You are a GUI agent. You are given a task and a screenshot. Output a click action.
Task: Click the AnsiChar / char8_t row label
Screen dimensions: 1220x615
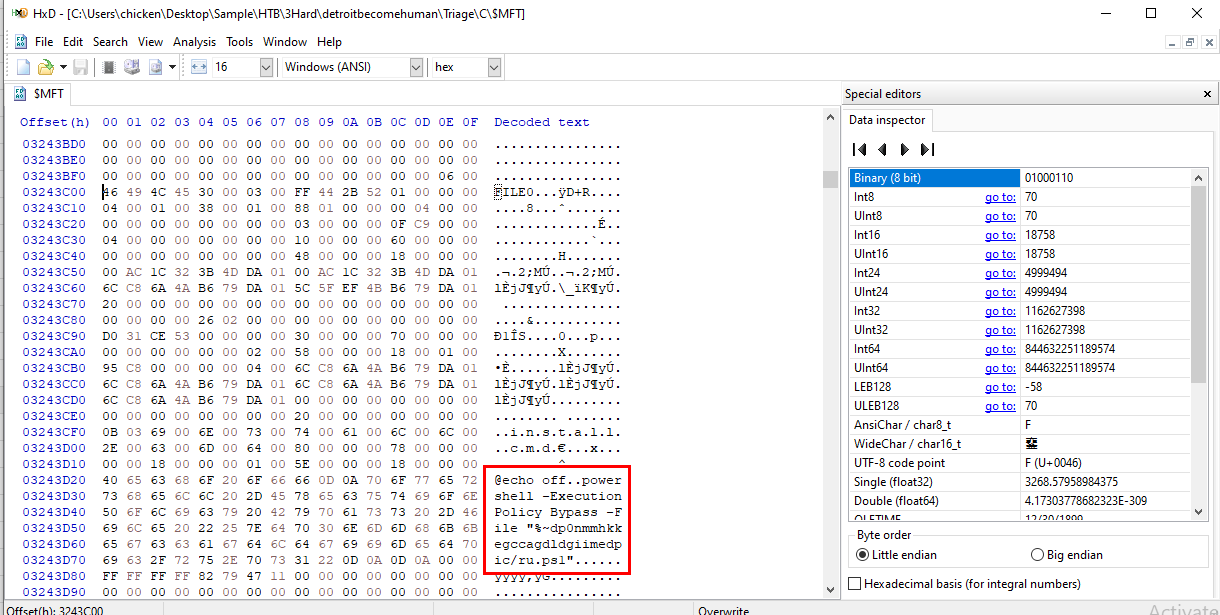[902, 425]
